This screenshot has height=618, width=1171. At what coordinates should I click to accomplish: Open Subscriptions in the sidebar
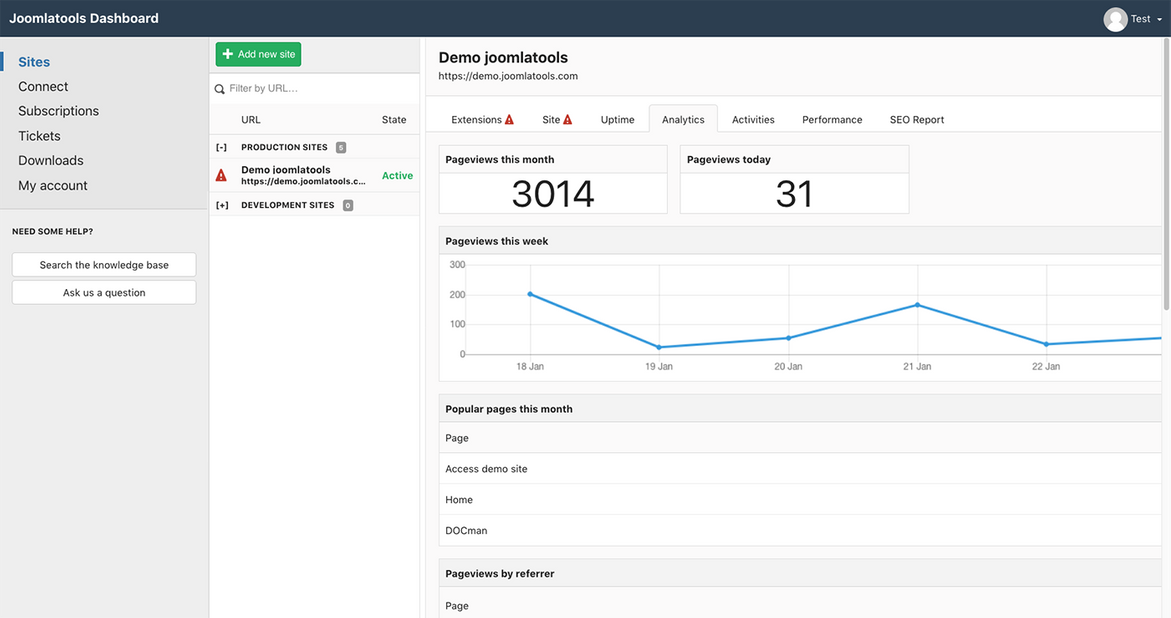(58, 111)
